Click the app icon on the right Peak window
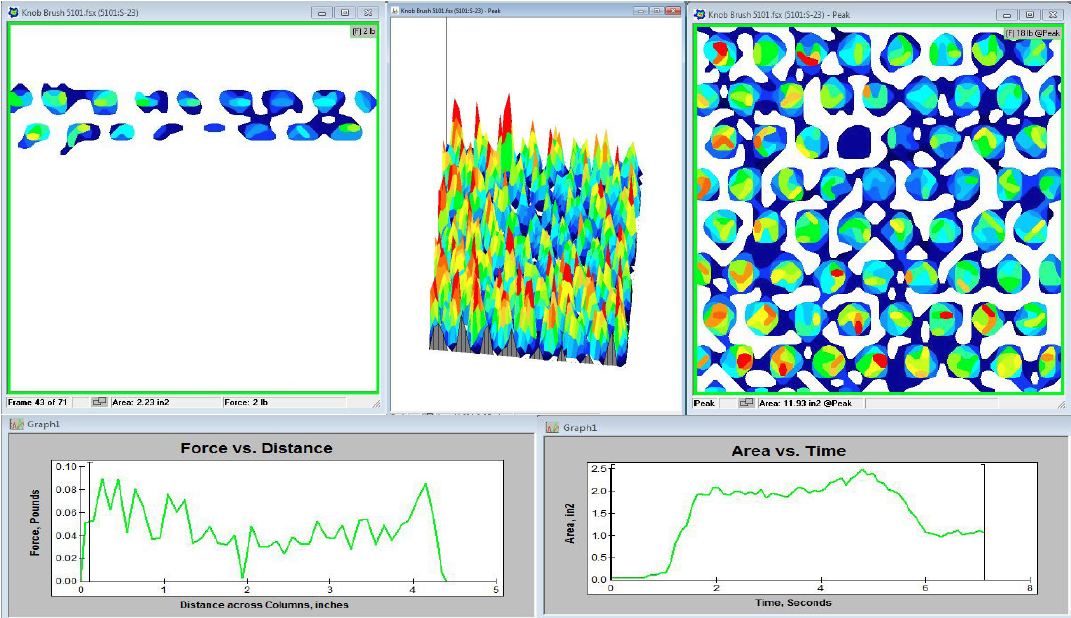1071x618 pixels. coord(697,15)
